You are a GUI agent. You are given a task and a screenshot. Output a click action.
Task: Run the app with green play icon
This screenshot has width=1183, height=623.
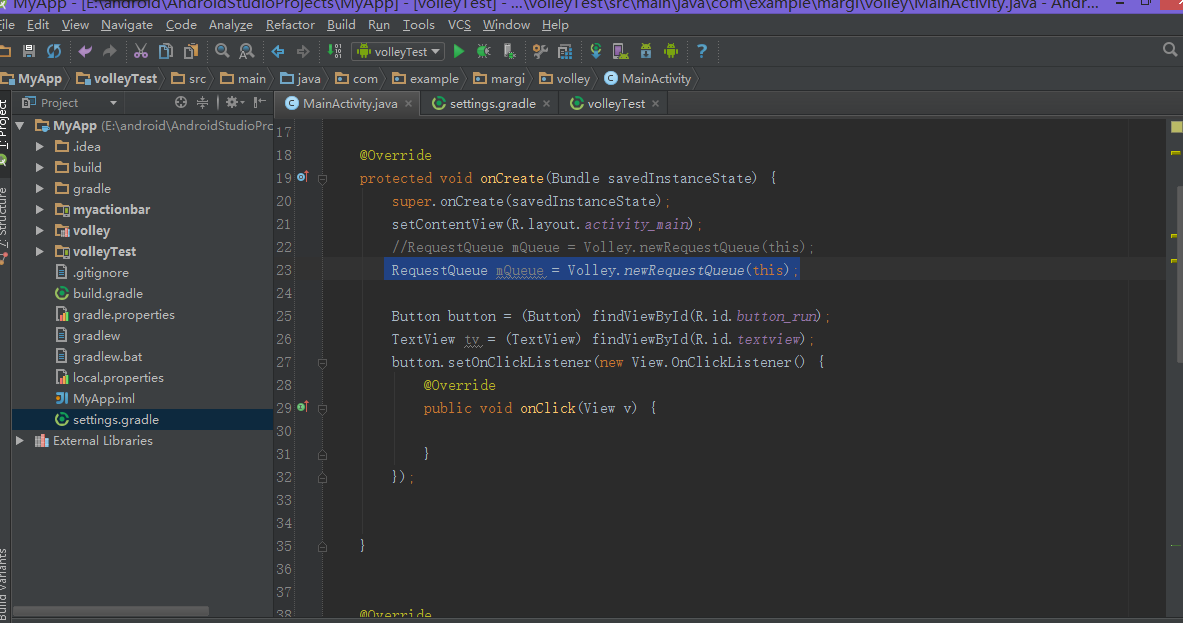(459, 51)
